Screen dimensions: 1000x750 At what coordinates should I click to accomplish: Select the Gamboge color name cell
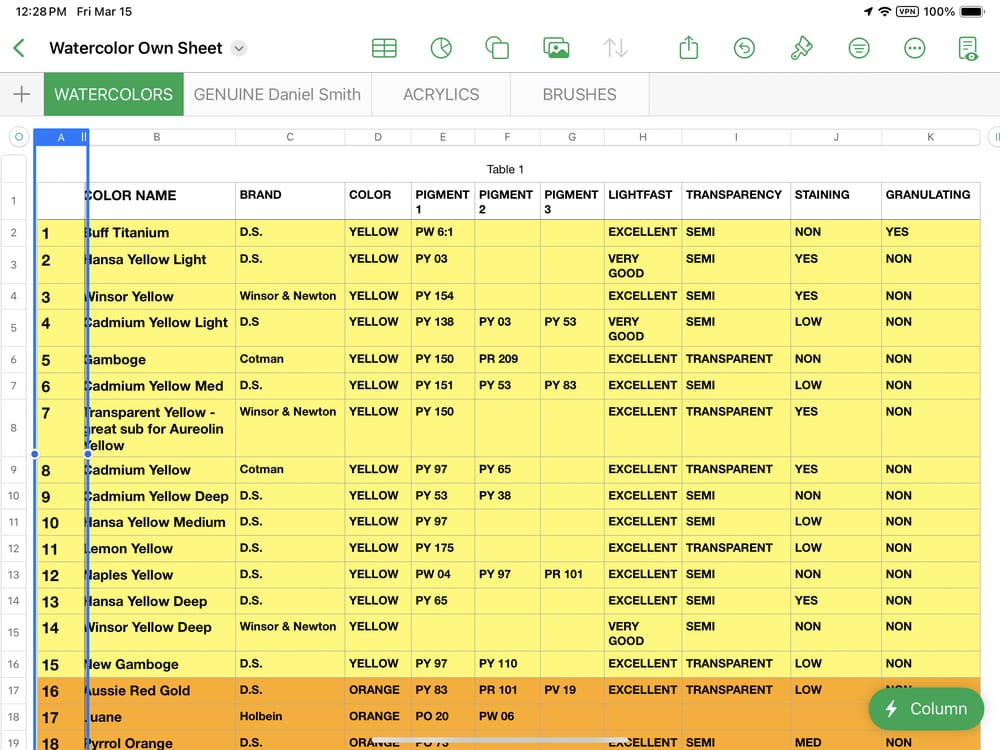[x=161, y=360]
